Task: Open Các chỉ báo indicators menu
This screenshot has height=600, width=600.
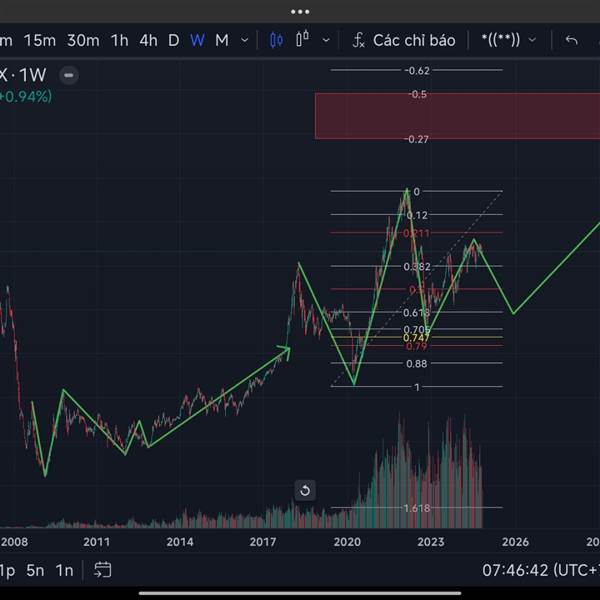Action: (404, 40)
